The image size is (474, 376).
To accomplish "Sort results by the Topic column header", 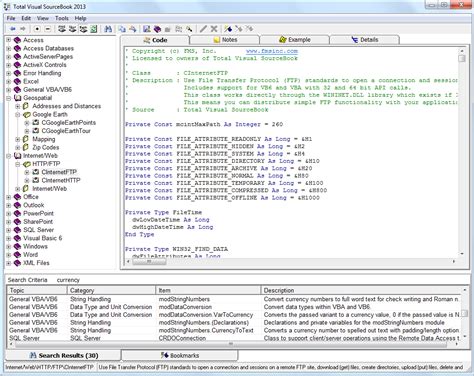I will coord(37,290).
